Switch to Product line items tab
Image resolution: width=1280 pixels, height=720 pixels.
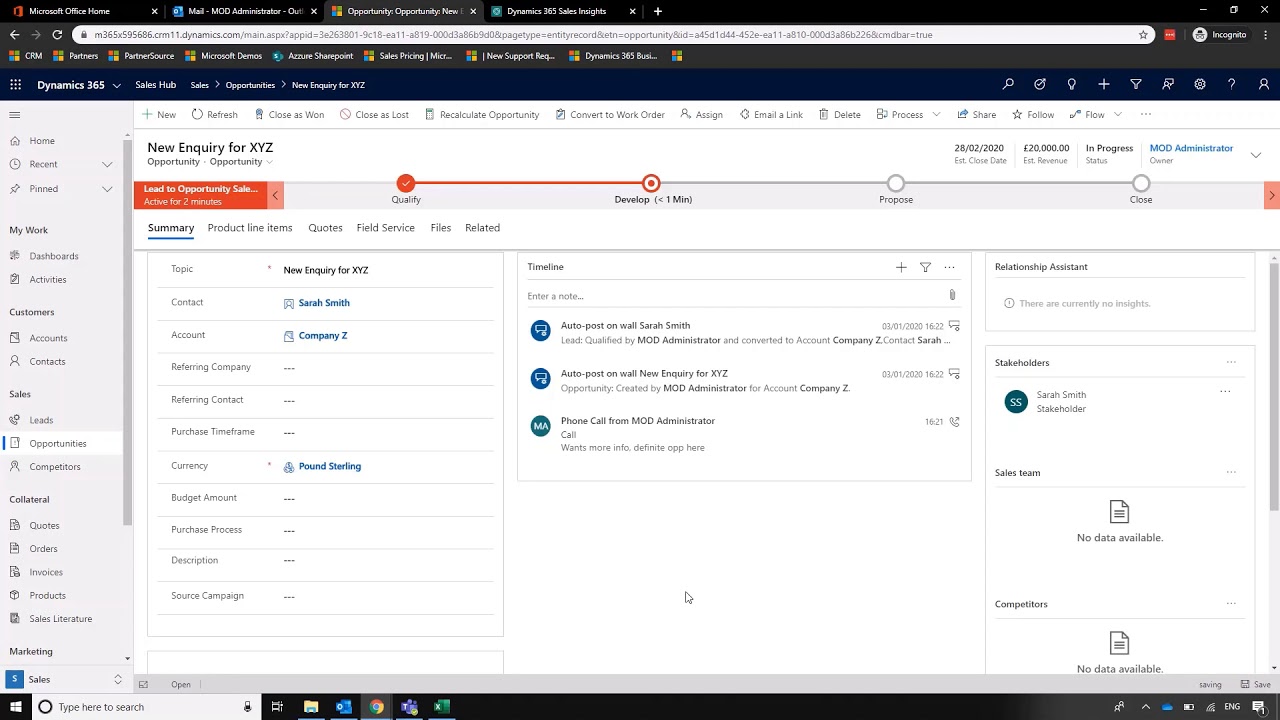coord(250,228)
